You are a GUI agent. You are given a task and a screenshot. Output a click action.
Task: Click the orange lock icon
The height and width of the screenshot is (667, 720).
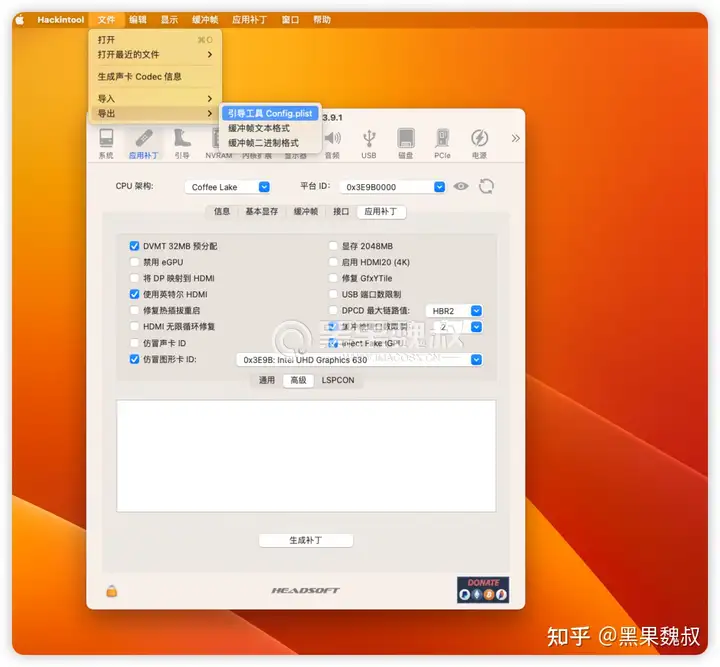click(112, 590)
